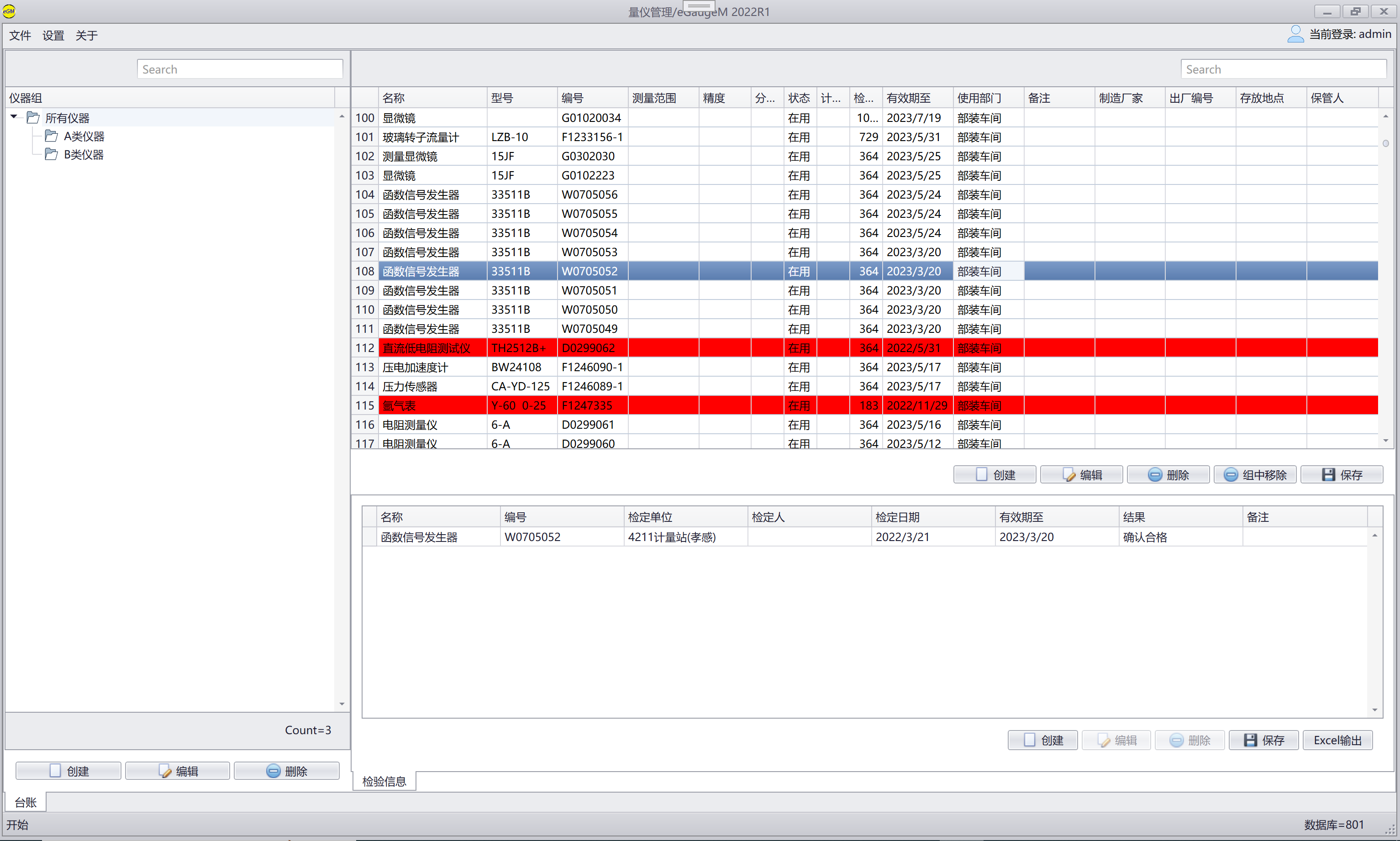The height and width of the screenshot is (841, 1400).
Task: Click the Excel输出 button
Action: click(x=1337, y=740)
